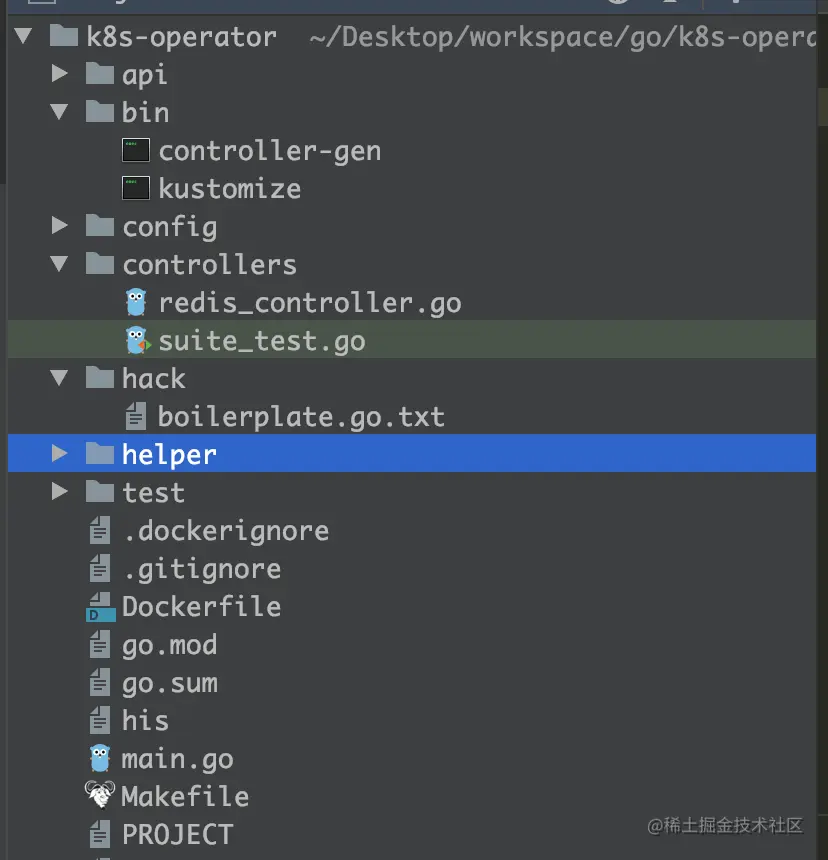The width and height of the screenshot is (828, 860).
Task: Click the controller-gen binary terminal icon
Action: pos(135,150)
